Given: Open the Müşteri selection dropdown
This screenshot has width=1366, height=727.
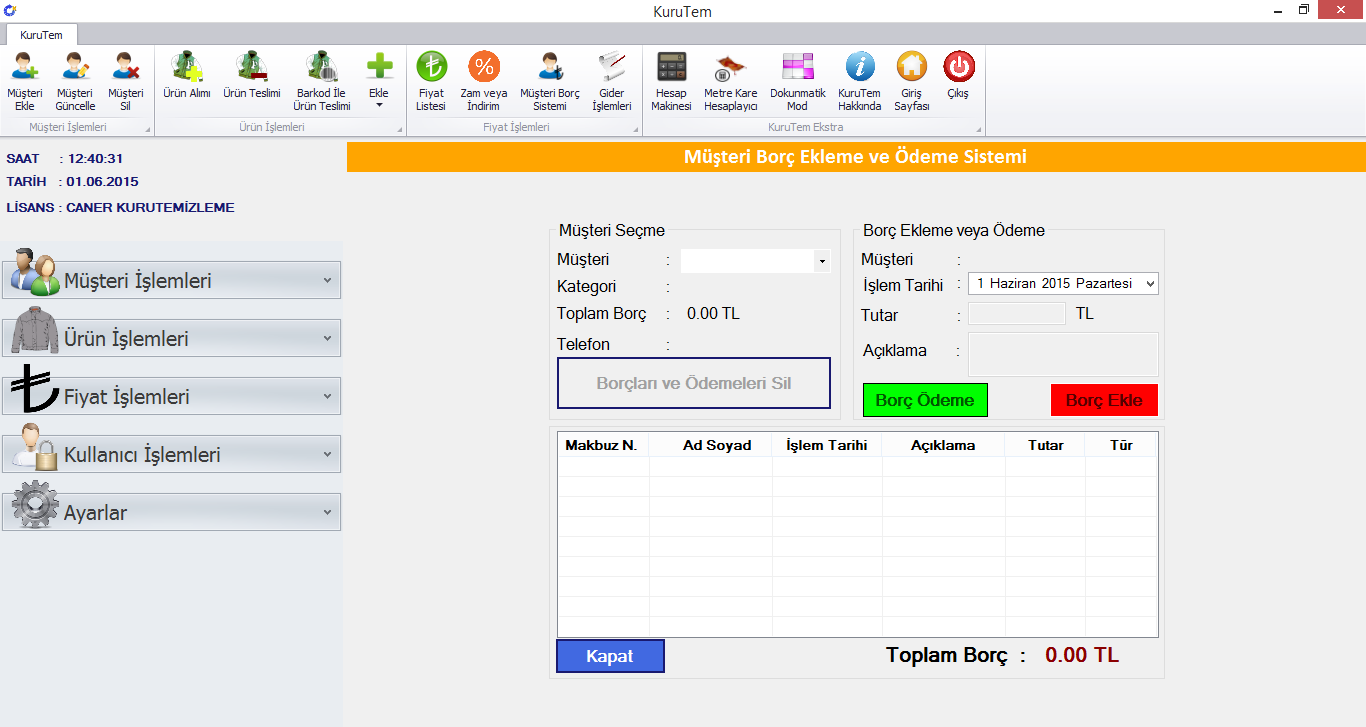Looking at the screenshot, I should click(x=822, y=261).
